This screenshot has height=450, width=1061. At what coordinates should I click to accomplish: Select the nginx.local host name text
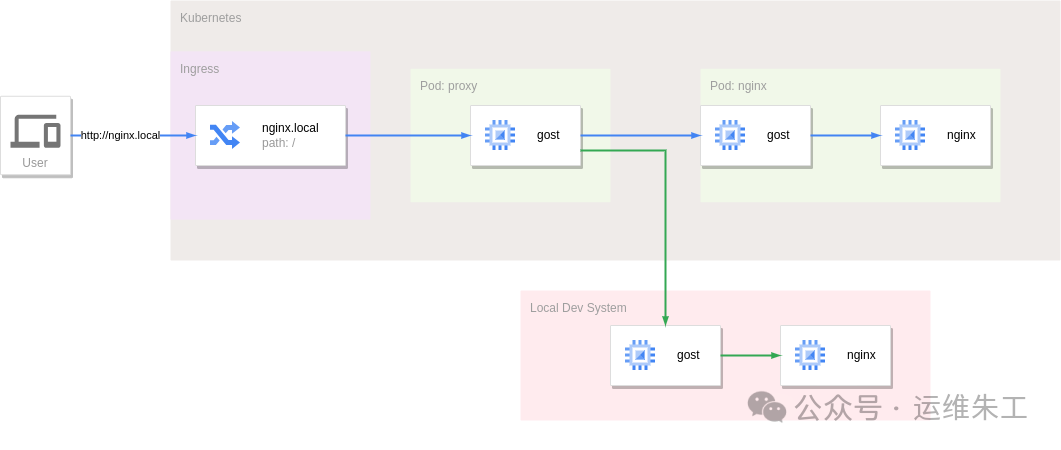pos(290,128)
